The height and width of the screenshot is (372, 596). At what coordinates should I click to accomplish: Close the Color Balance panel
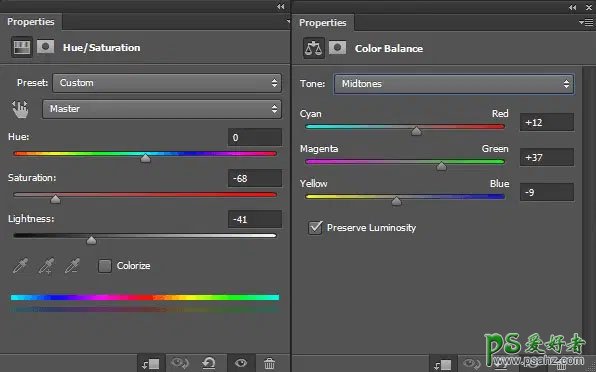(589, 7)
